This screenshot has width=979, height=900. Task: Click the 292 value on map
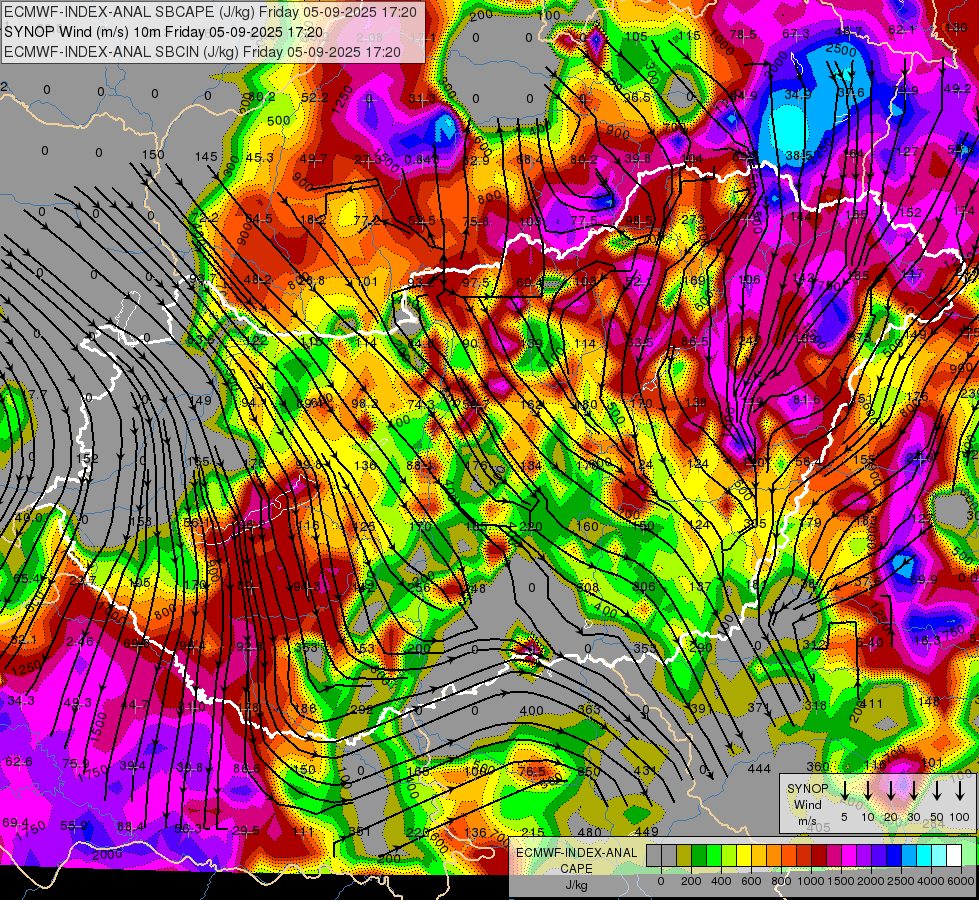point(362,709)
